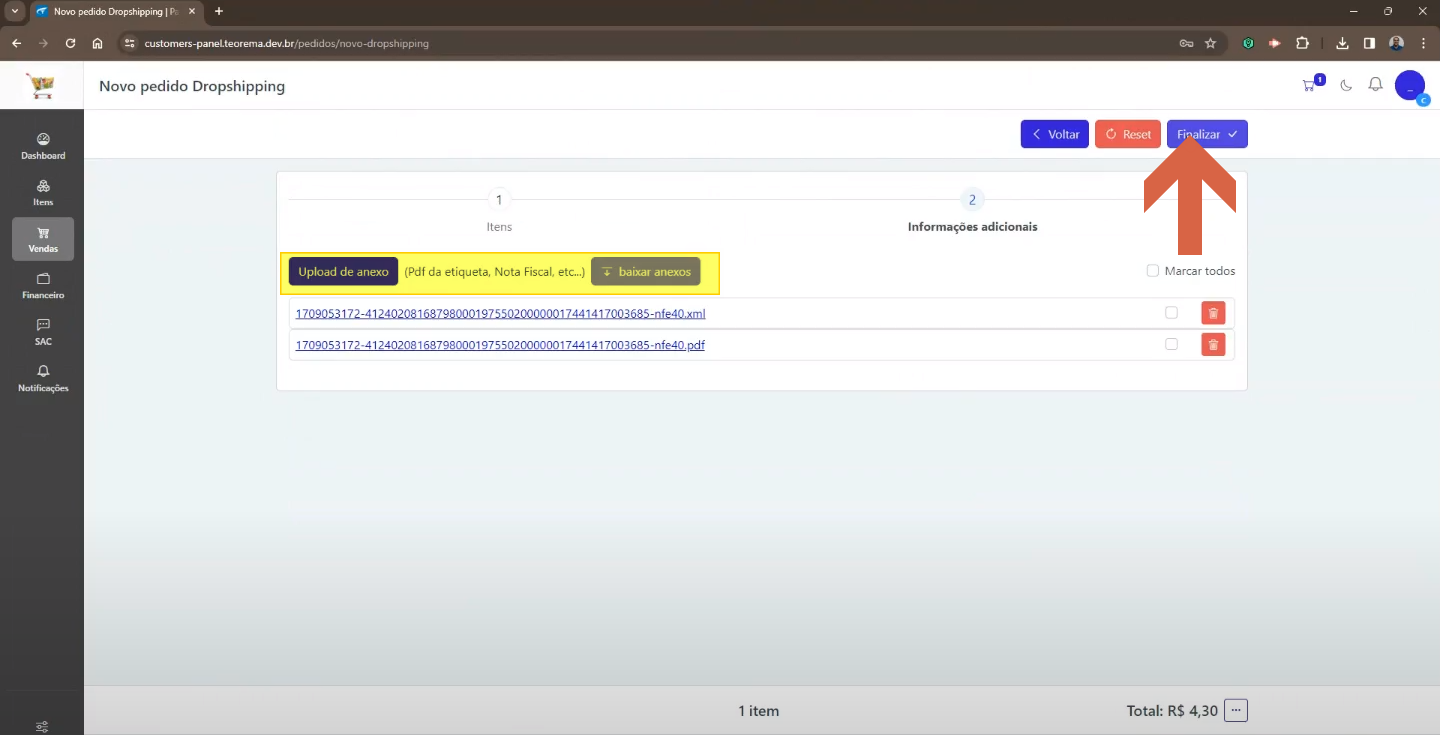Open the nfe40.xml attachment link
1440x735 pixels.
501,313
